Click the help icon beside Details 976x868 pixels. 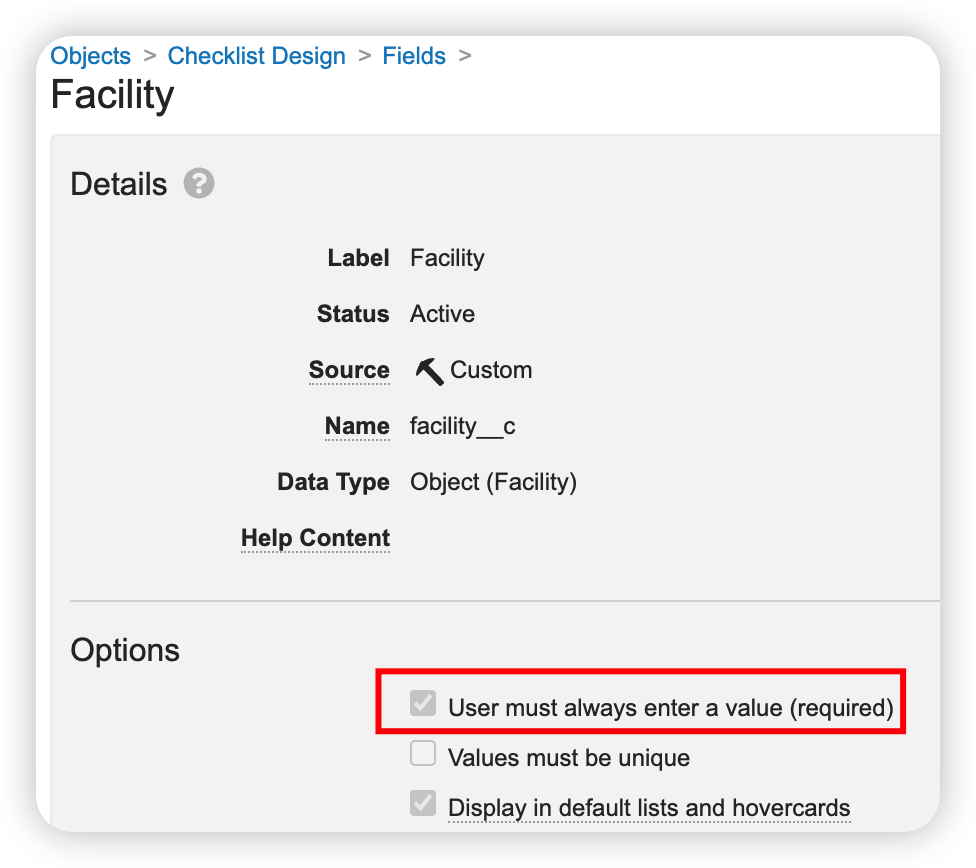coord(199,184)
